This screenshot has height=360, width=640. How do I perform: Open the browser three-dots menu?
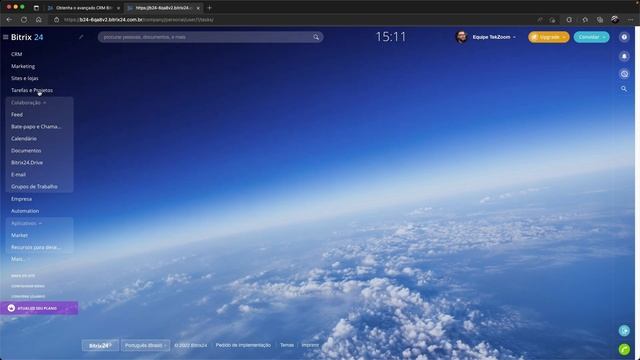pyautogui.click(x=631, y=20)
